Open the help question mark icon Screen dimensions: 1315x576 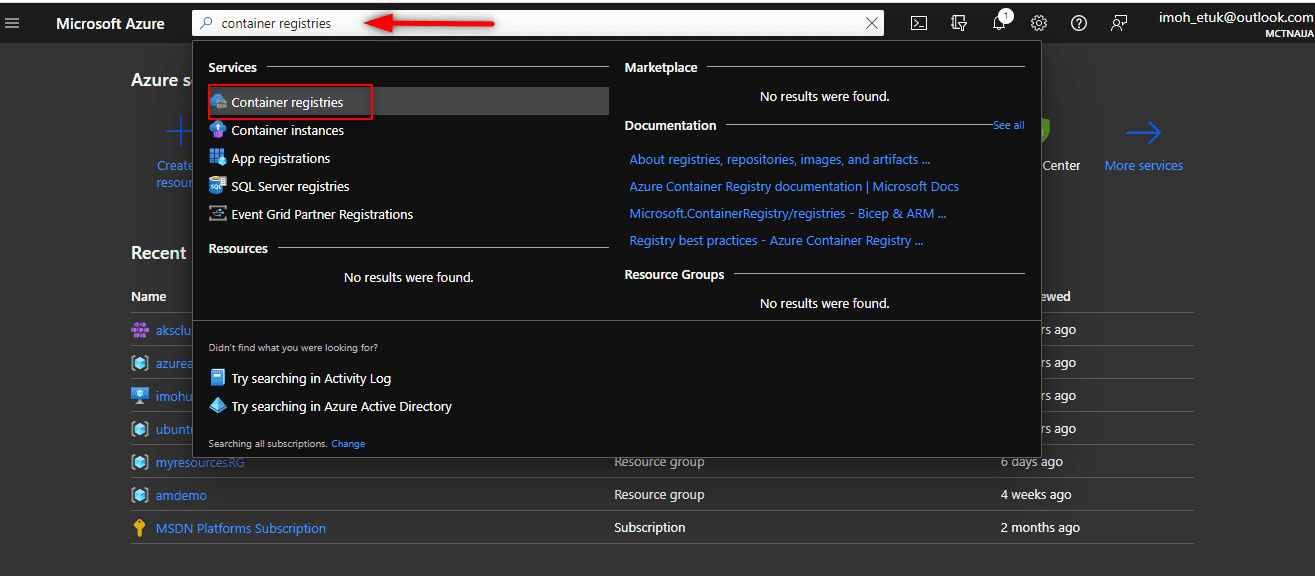click(x=1079, y=23)
